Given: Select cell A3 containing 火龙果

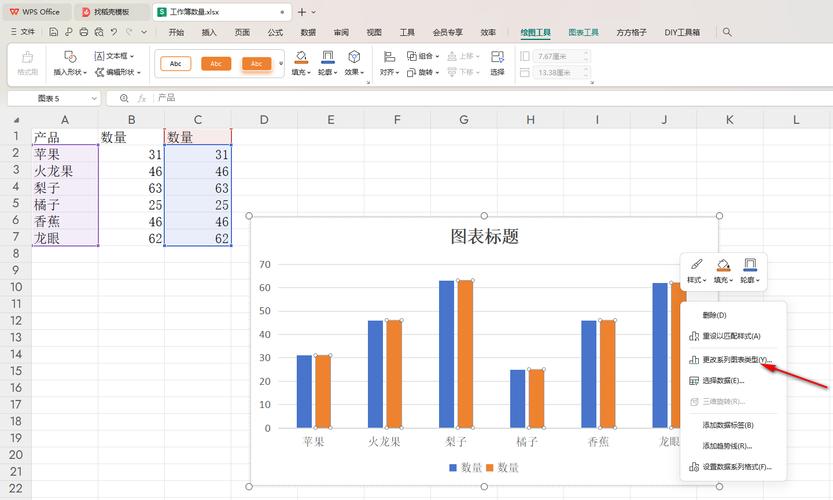Looking at the screenshot, I should click(65, 171).
